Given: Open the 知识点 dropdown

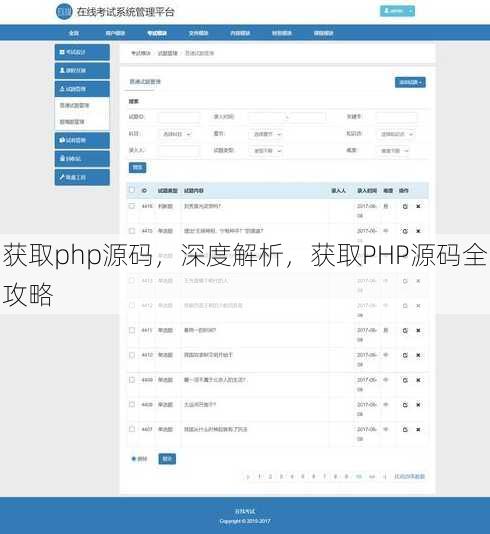Looking at the screenshot, I should click(395, 134).
